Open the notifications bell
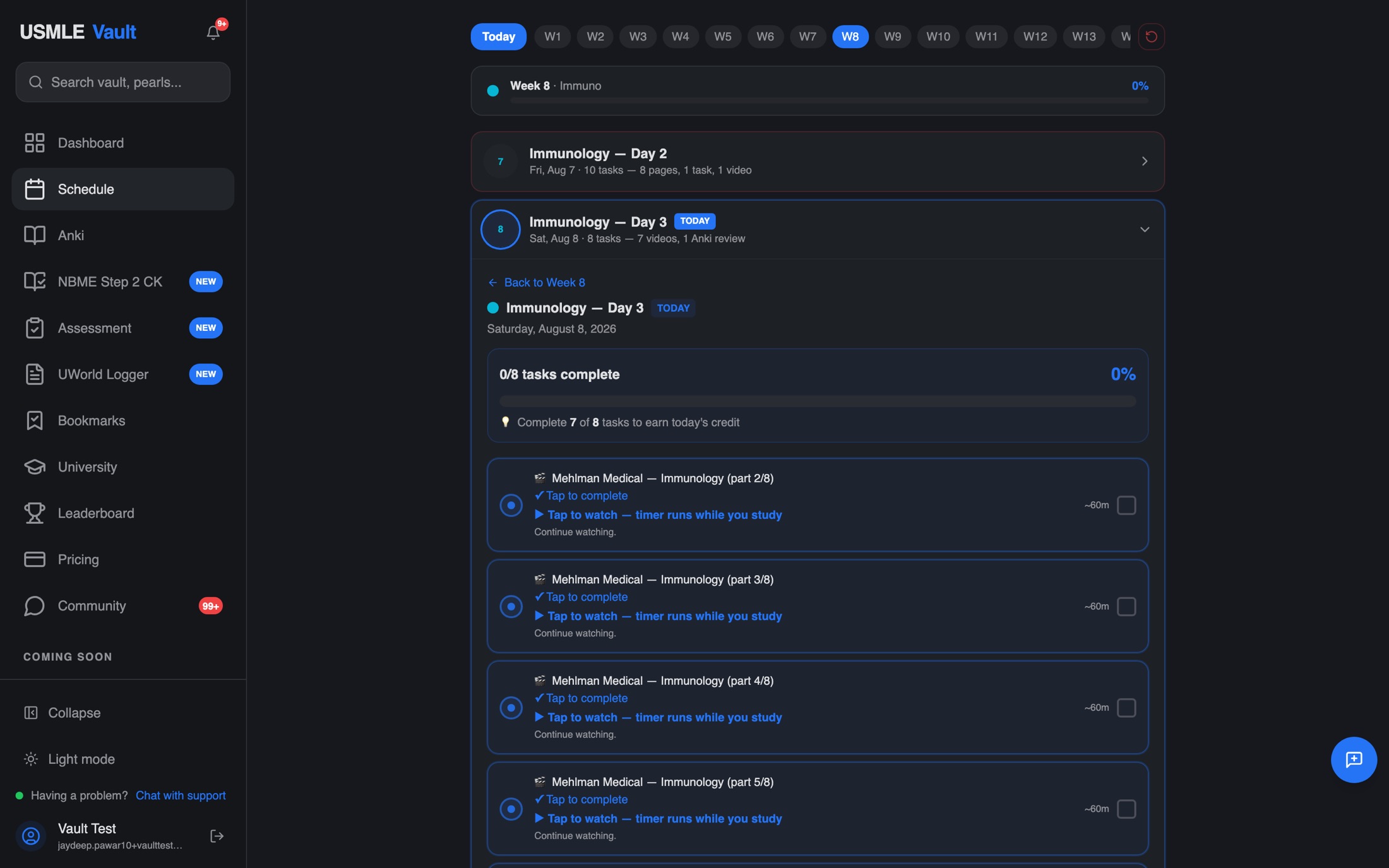Image resolution: width=1389 pixels, height=868 pixels. click(x=213, y=32)
